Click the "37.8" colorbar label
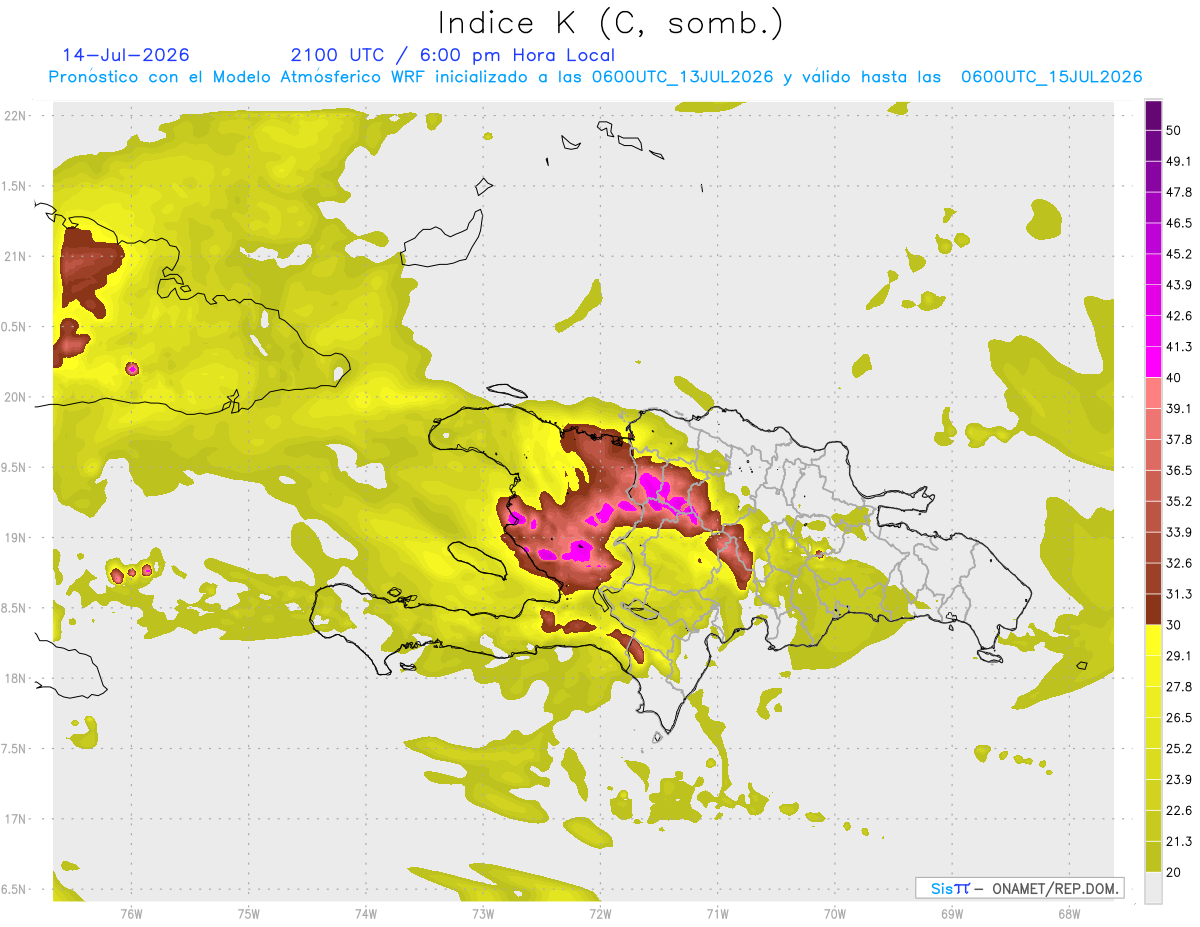Image resolution: width=1200 pixels, height=927 pixels. coord(1179,439)
